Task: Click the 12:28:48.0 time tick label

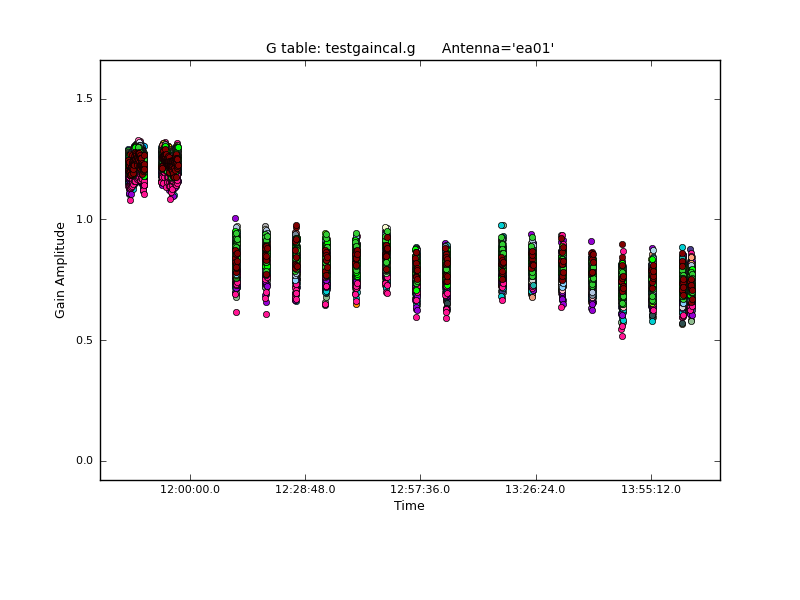Action: [x=305, y=489]
